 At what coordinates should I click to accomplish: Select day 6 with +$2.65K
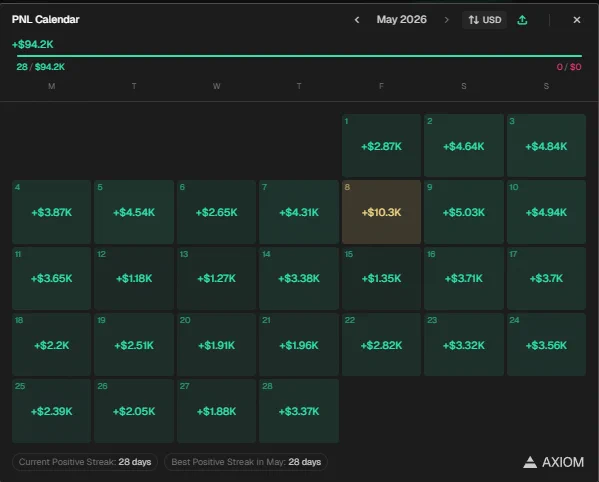tap(216, 212)
